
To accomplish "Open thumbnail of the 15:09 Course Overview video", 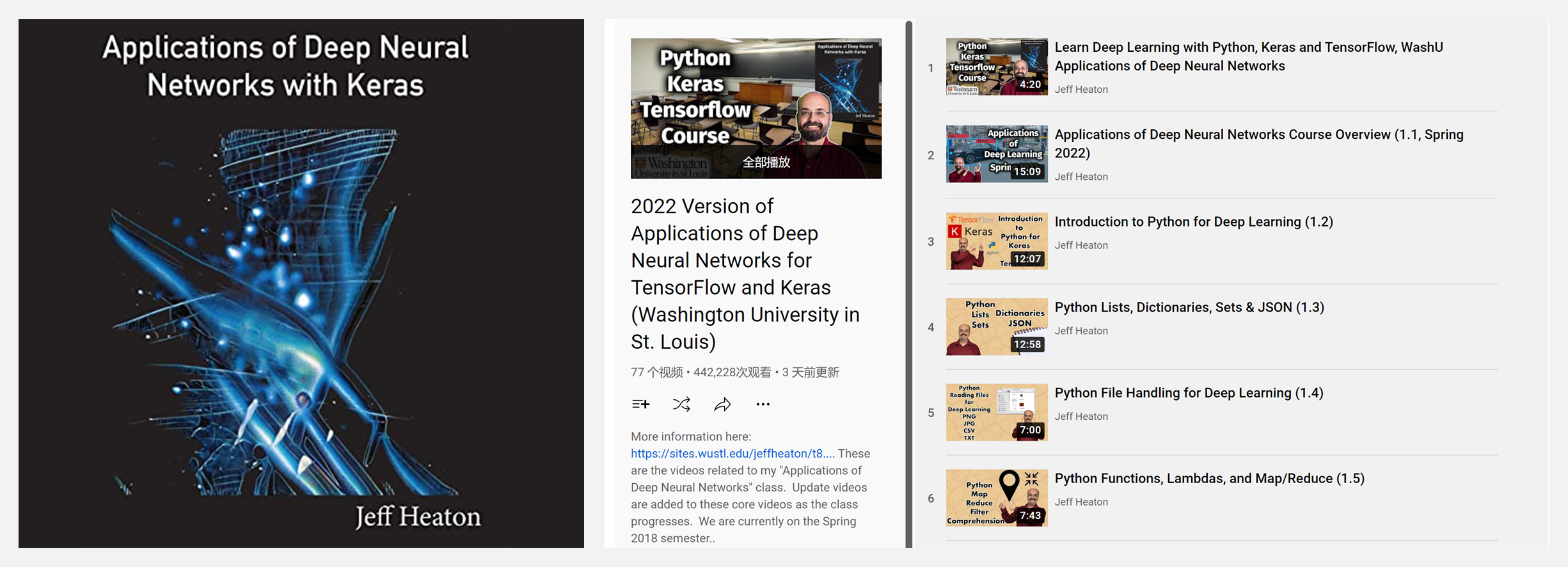I will (x=997, y=154).
